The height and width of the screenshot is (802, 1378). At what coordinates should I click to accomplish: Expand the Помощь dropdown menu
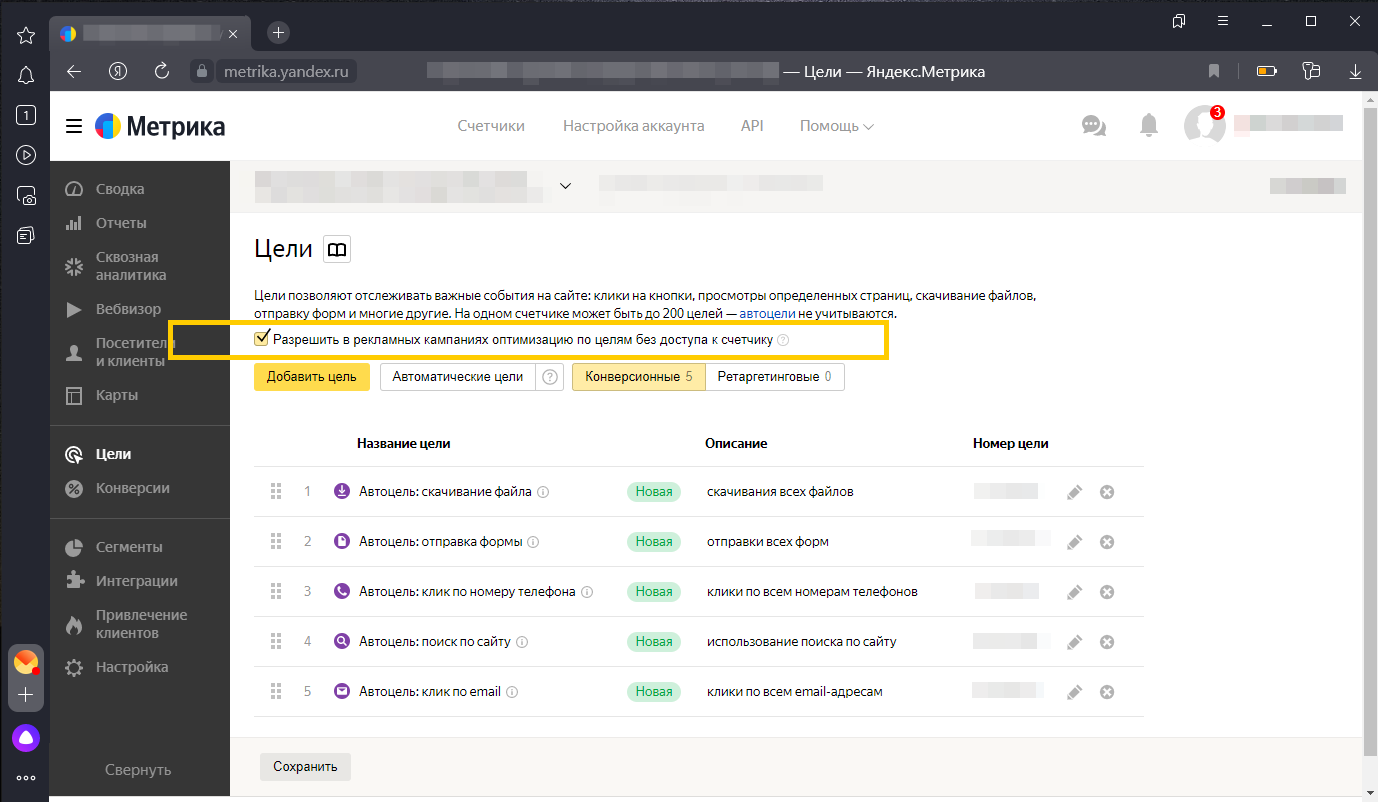coord(836,126)
